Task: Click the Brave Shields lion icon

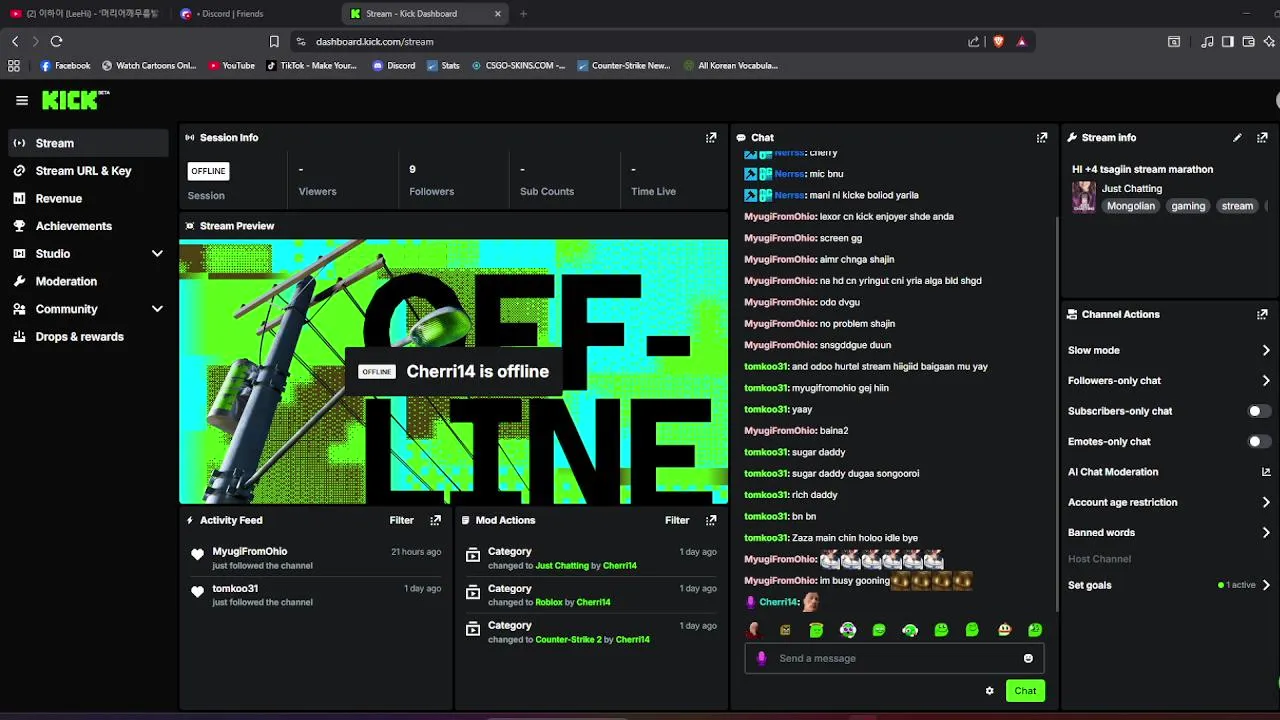Action: tap(998, 41)
